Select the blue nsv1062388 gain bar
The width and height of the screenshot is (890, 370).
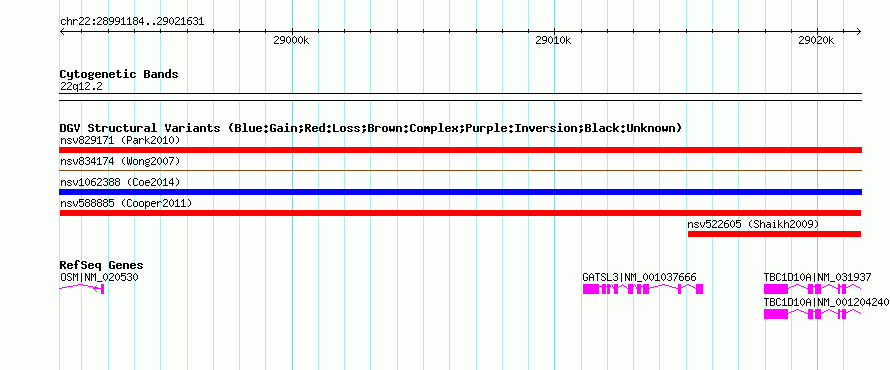point(460,192)
